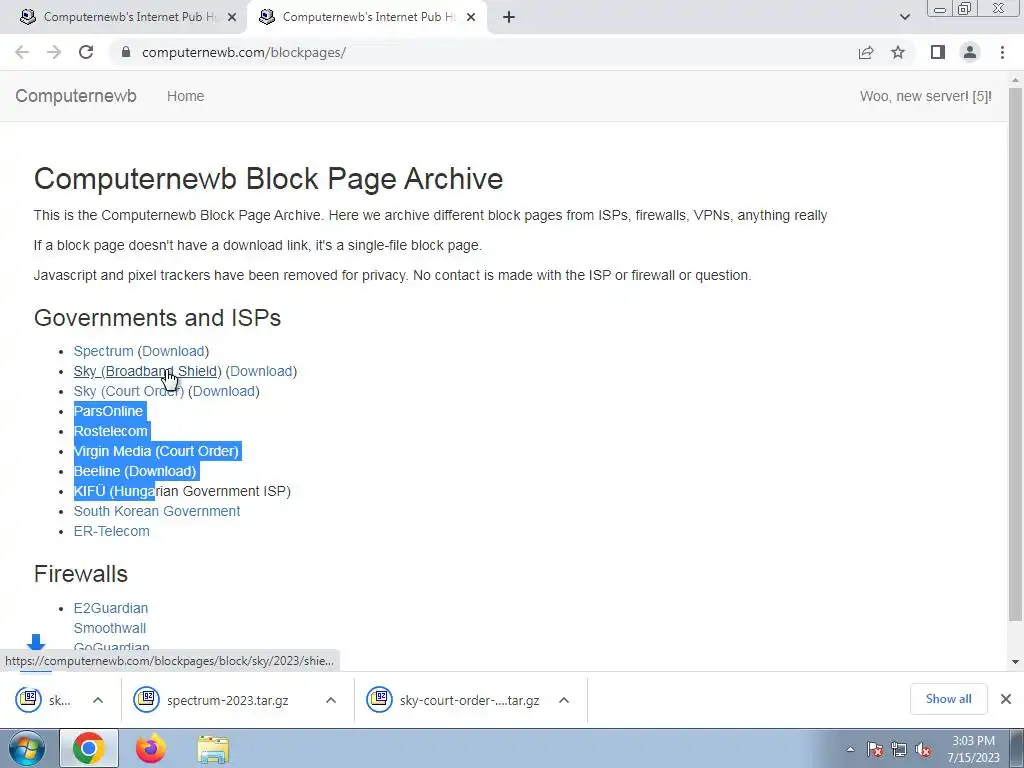Close the active Computernewb tab

471,17
